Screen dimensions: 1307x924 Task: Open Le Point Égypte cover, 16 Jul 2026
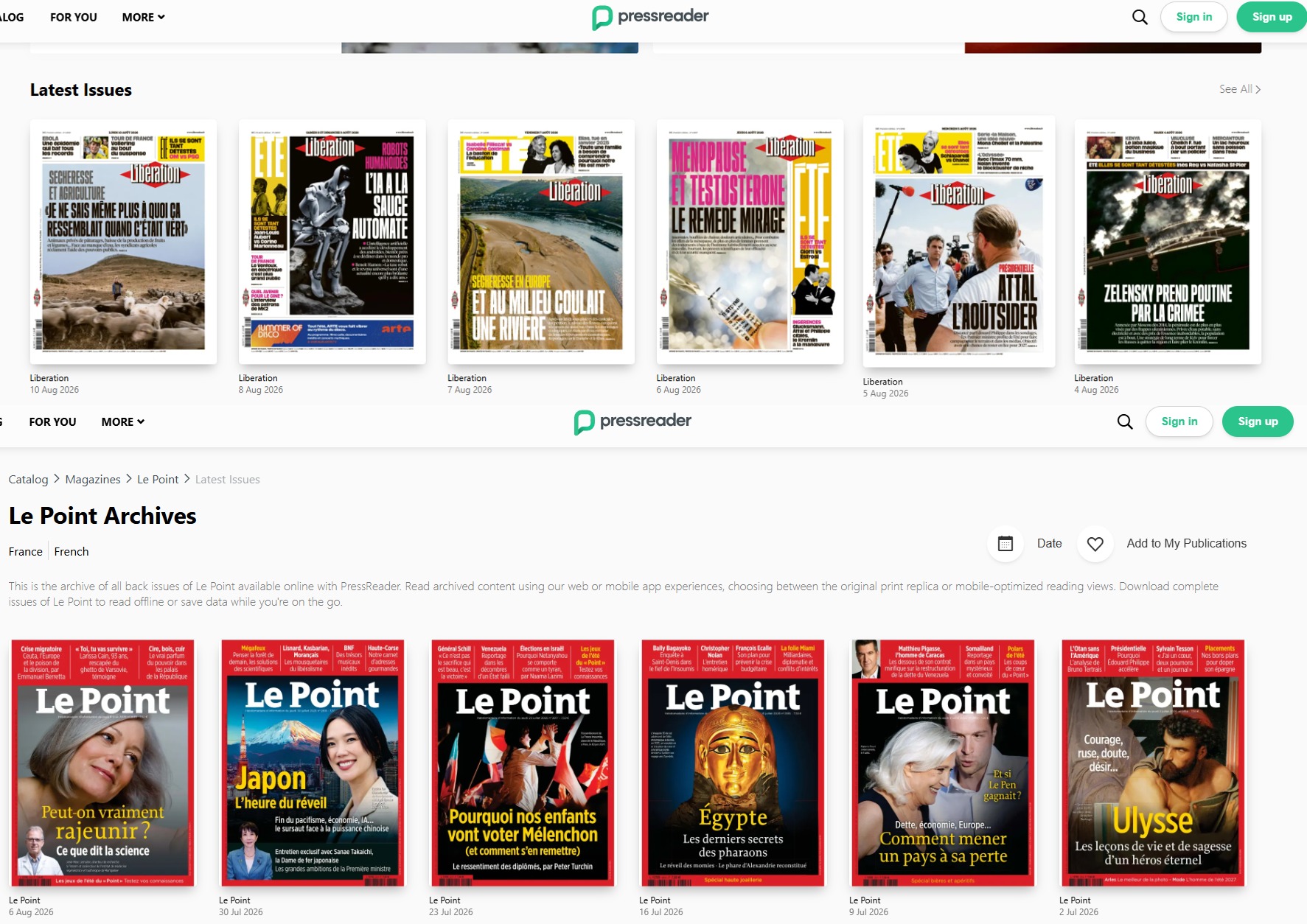733,763
